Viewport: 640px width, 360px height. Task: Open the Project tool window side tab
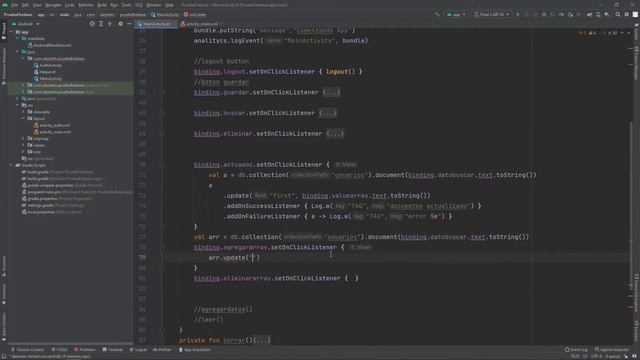4,32
